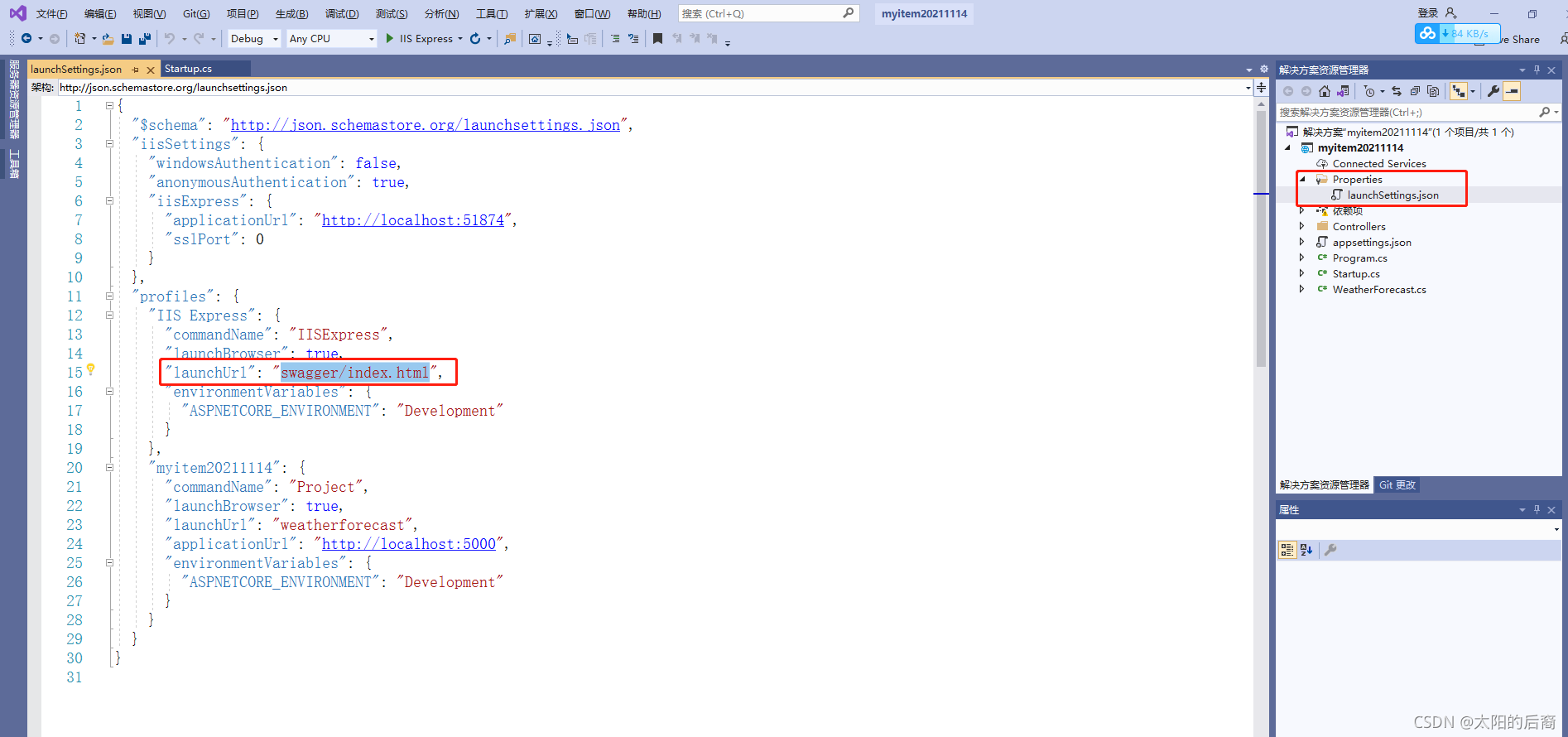Open the Debug configuration dropdown
The width and height of the screenshot is (1568, 737).
(254, 38)
